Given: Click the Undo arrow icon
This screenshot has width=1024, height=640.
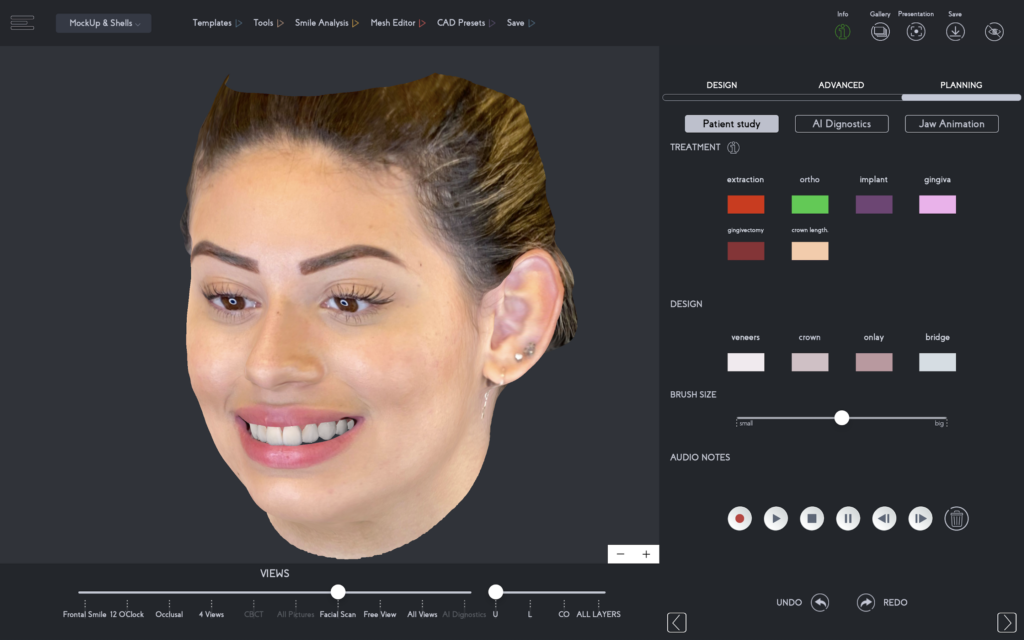Looking at the screenshot, I should (820, 602).
